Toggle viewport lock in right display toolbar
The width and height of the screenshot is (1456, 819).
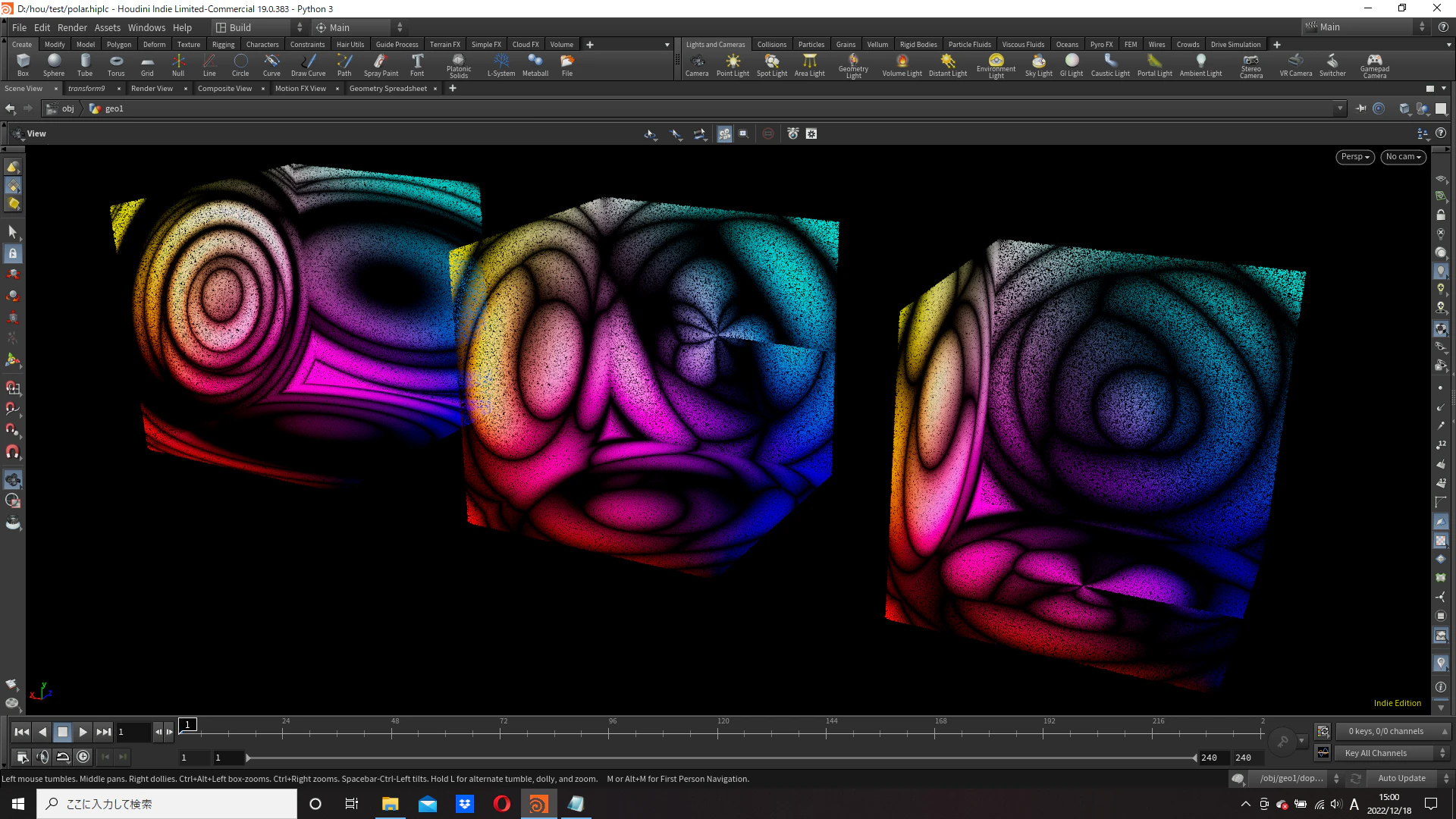click(1441, 215)
